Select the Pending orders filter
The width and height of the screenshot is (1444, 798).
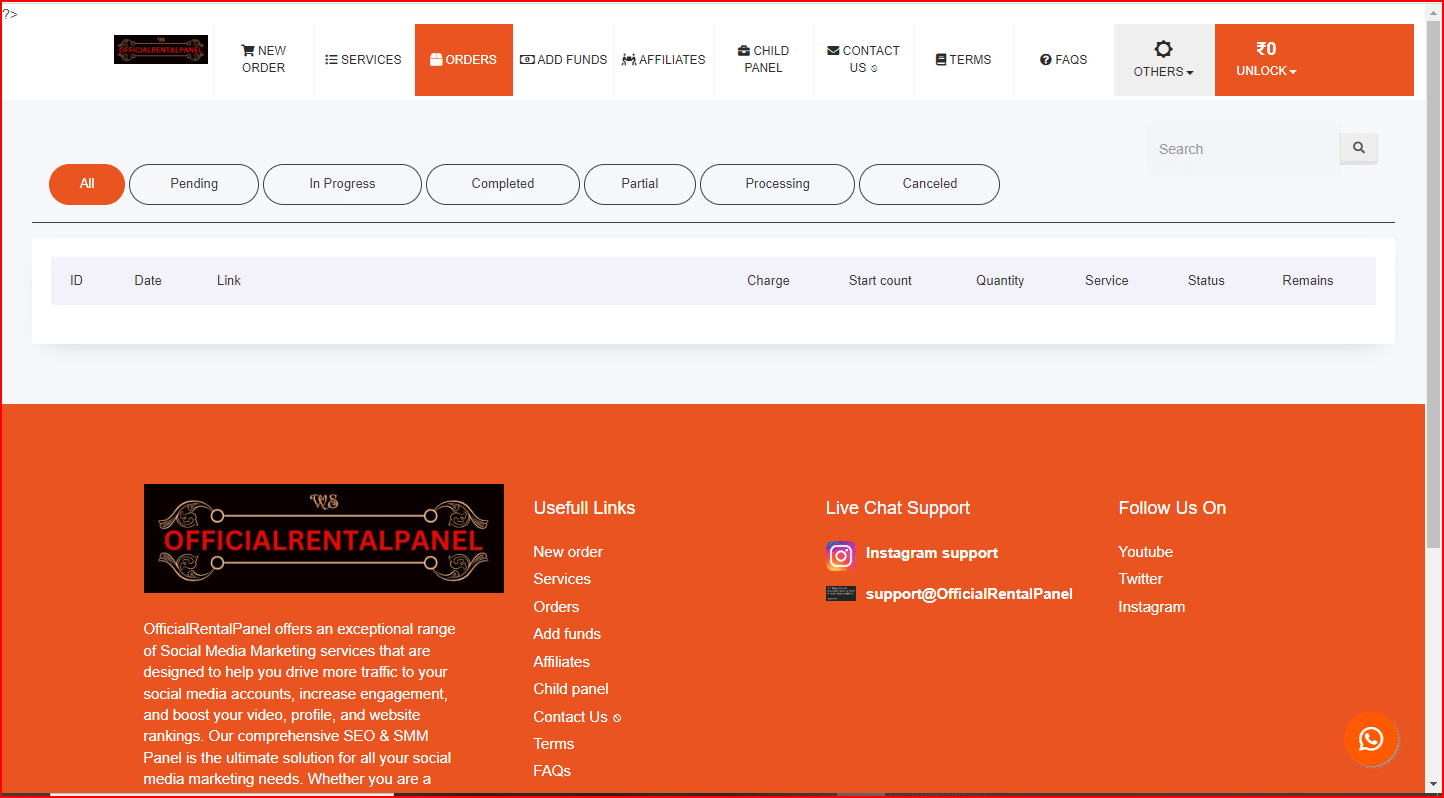tap(193, 184)
